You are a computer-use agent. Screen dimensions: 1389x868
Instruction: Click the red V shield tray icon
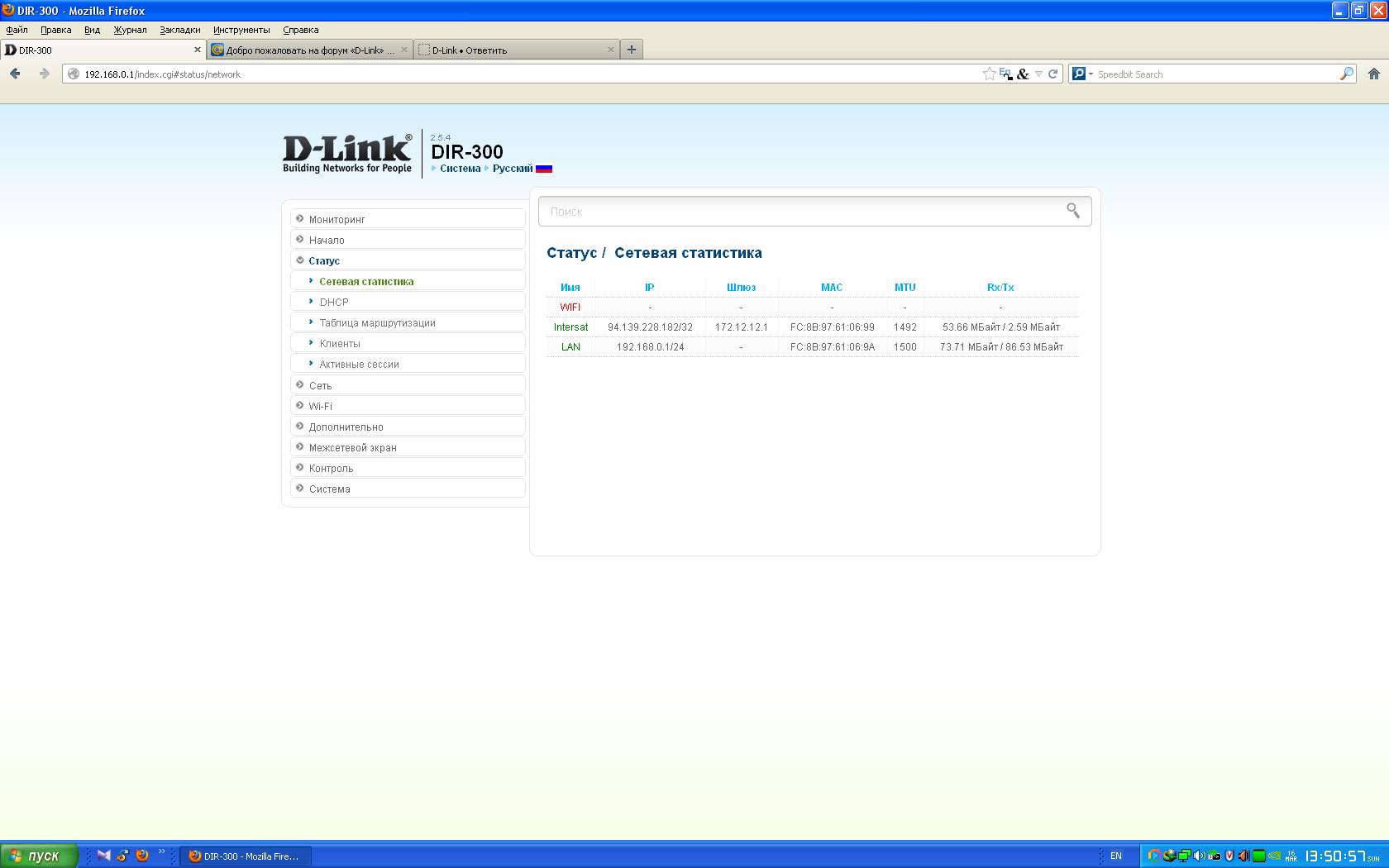tap(1229, 856)
